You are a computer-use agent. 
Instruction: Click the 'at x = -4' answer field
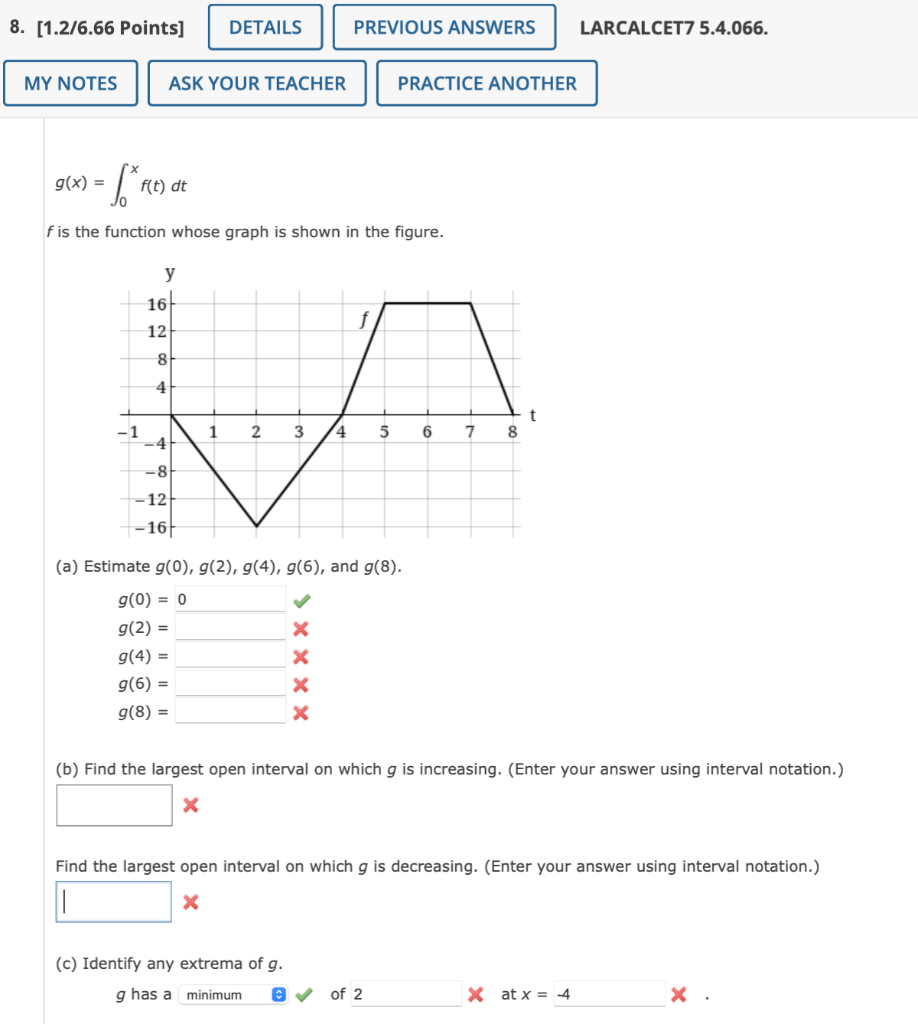[x=610, y=994]
